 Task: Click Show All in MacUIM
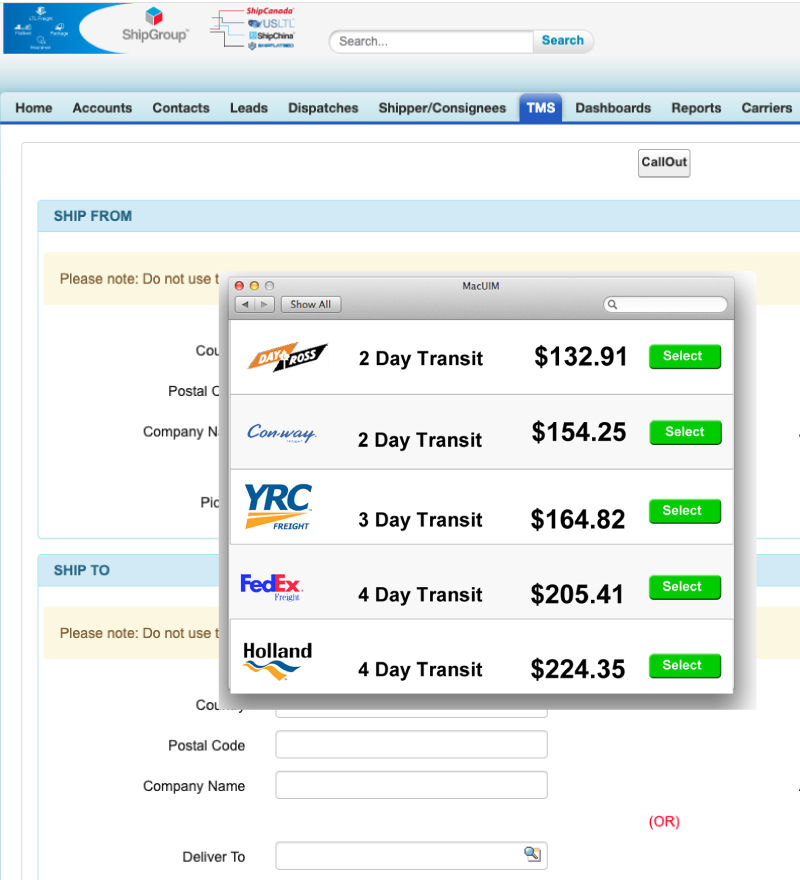tap(310, 304)
